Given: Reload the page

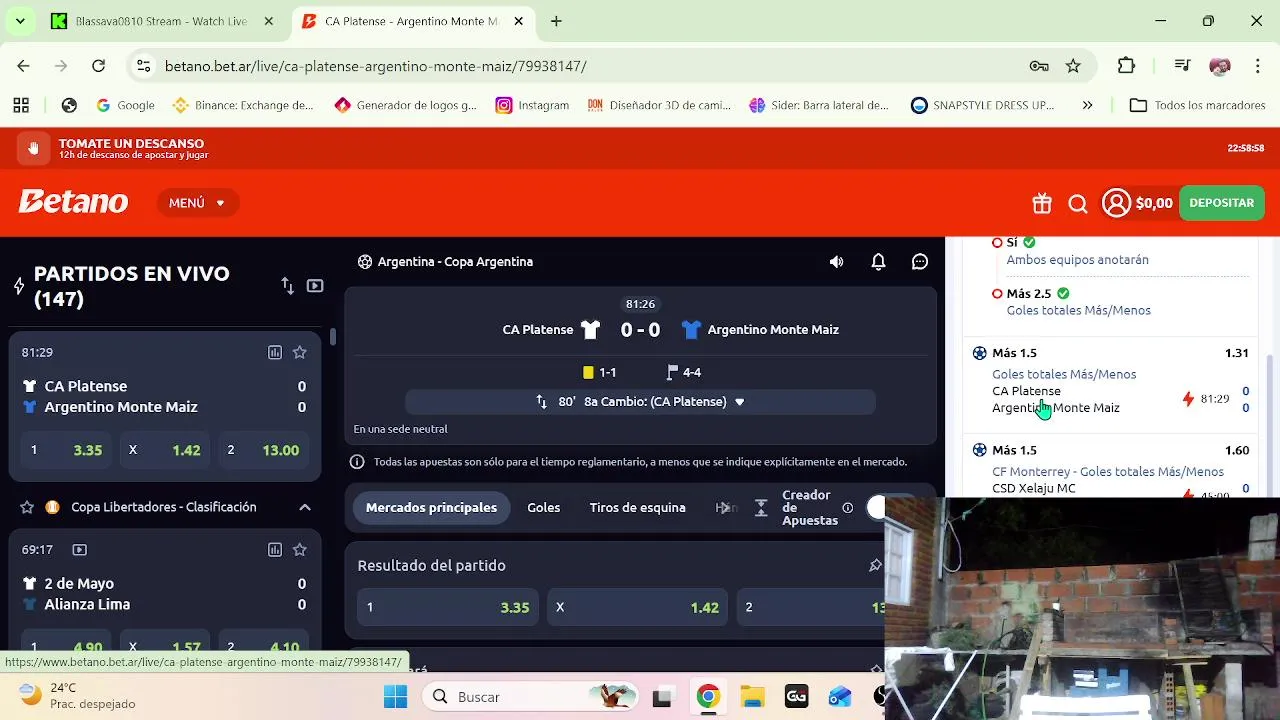Looking at the screenshot, I should [x=98, y=66].
